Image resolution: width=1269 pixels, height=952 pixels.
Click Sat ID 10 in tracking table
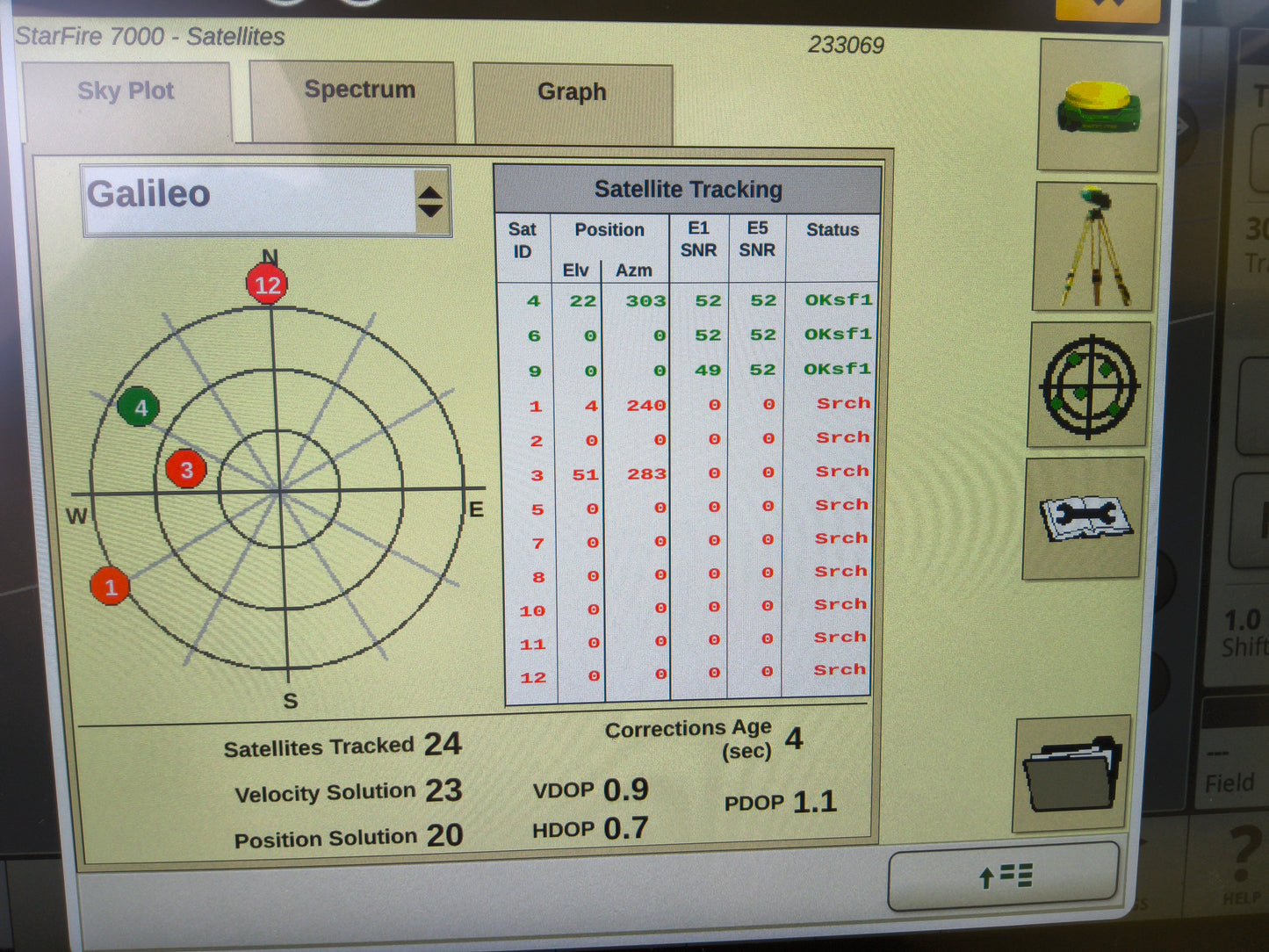click(532, 611)
